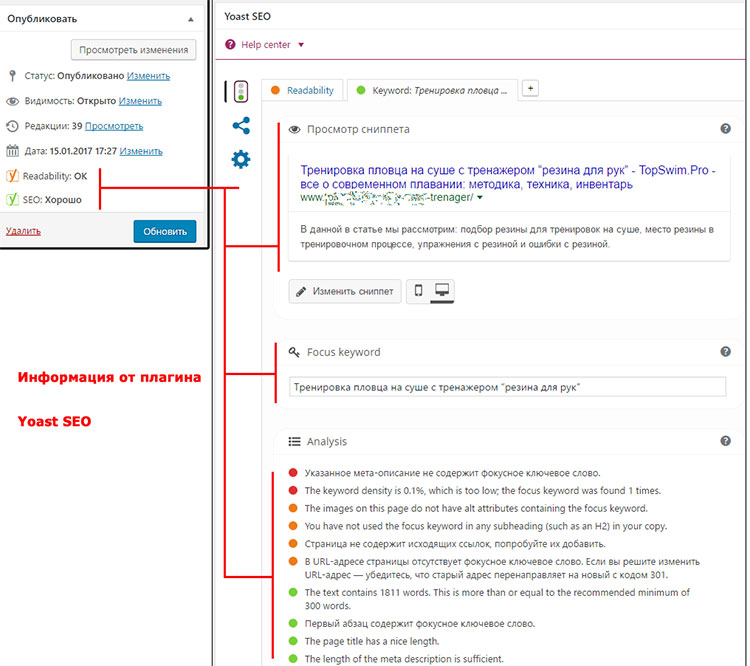Click the eye icon in snippet preview header
The width and height of the screenshot is (750, 666).
[295, 130]
